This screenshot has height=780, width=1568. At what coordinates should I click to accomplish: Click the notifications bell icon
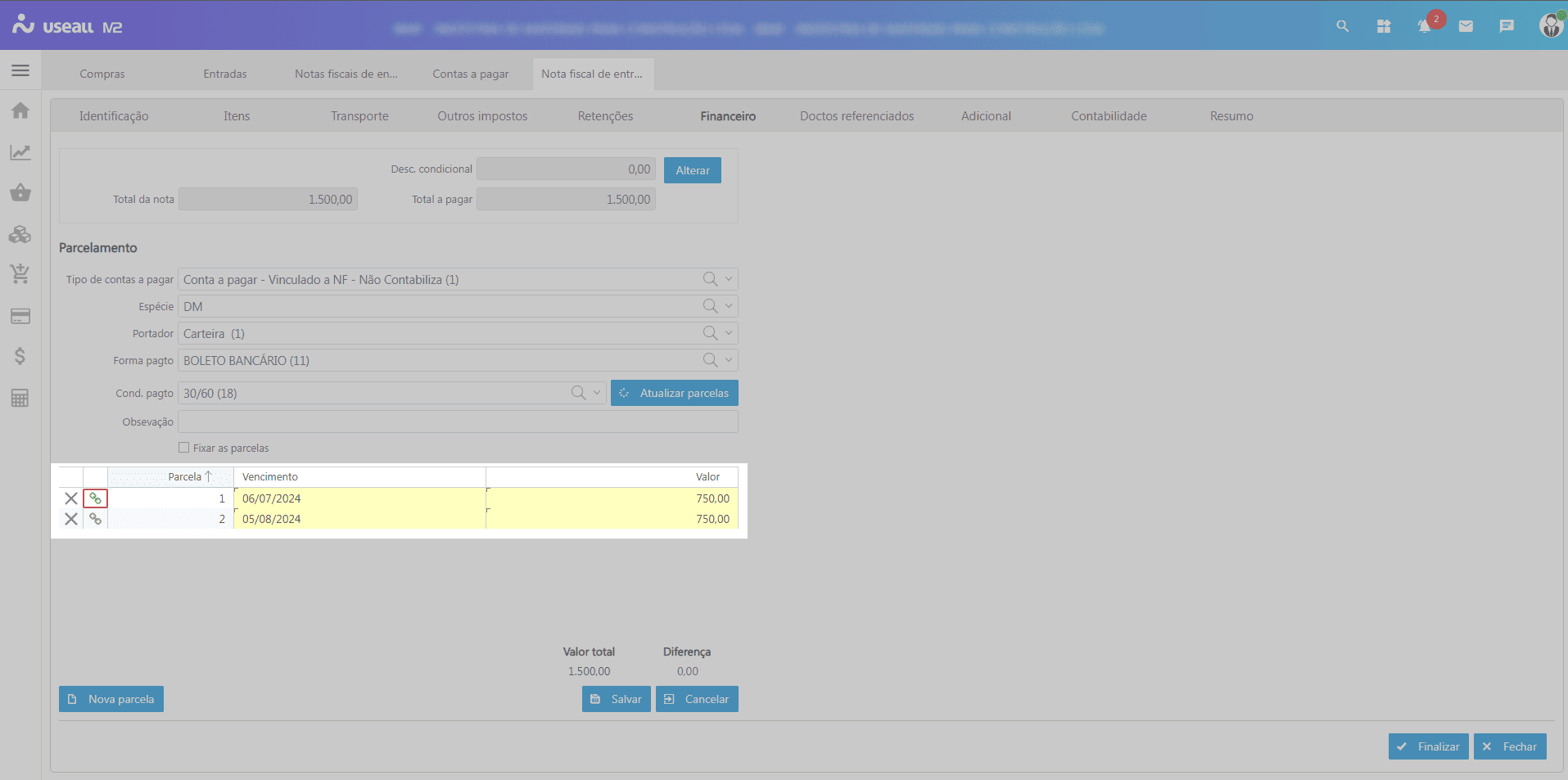tap(1425, 26)
